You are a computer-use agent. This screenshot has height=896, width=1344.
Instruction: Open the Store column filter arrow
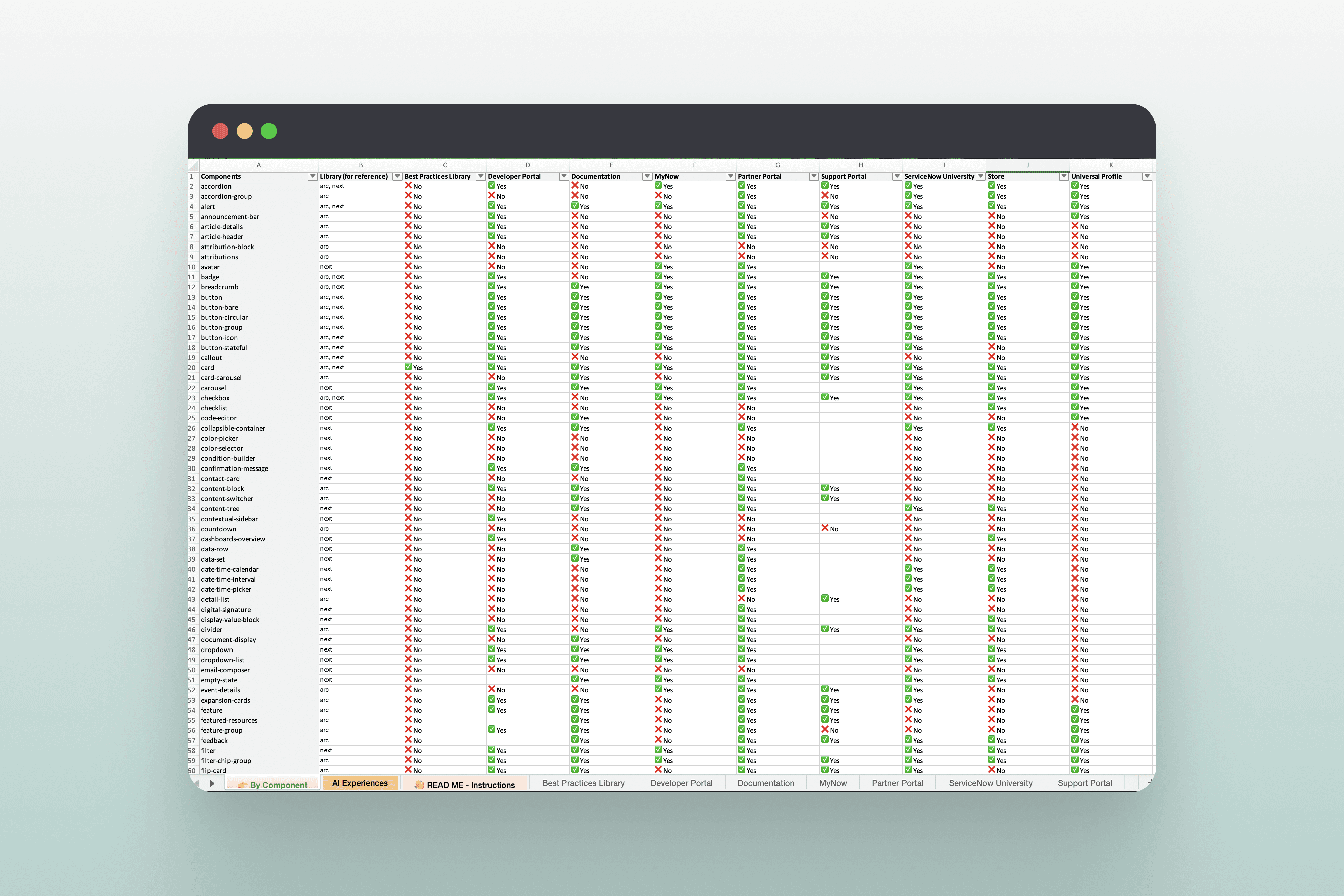(1063, 177)
